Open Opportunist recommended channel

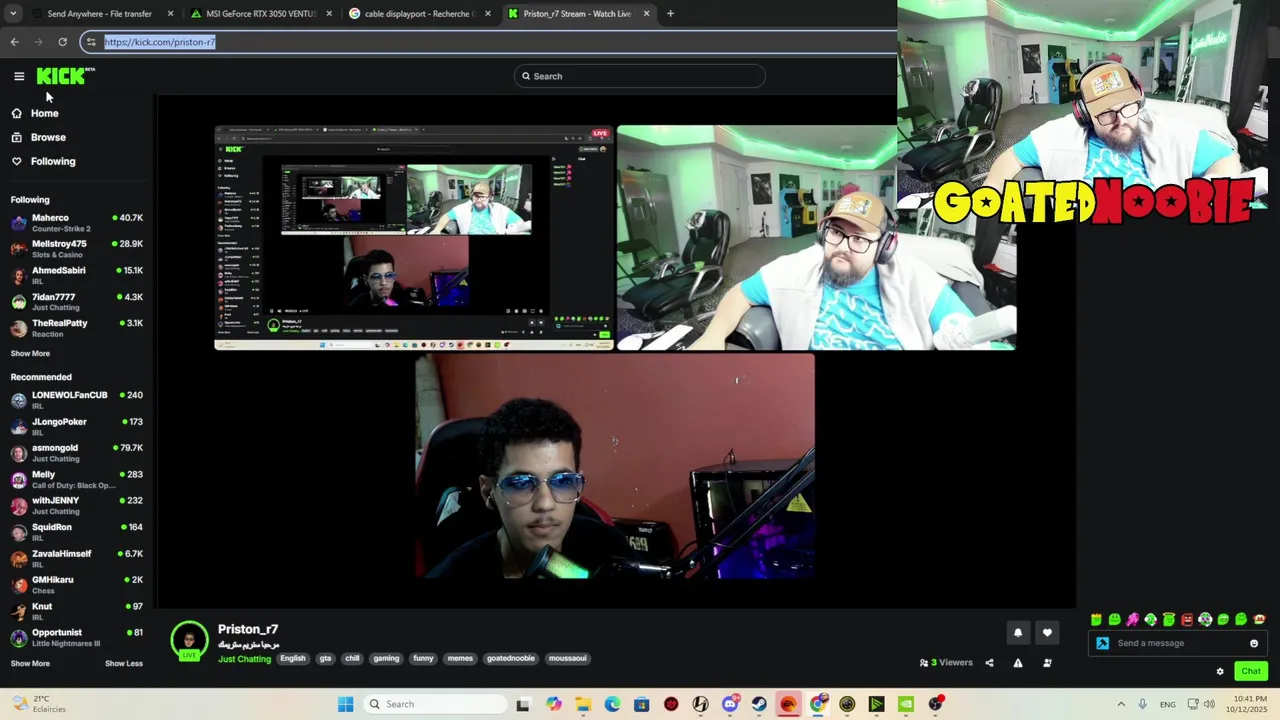(76, 637)
